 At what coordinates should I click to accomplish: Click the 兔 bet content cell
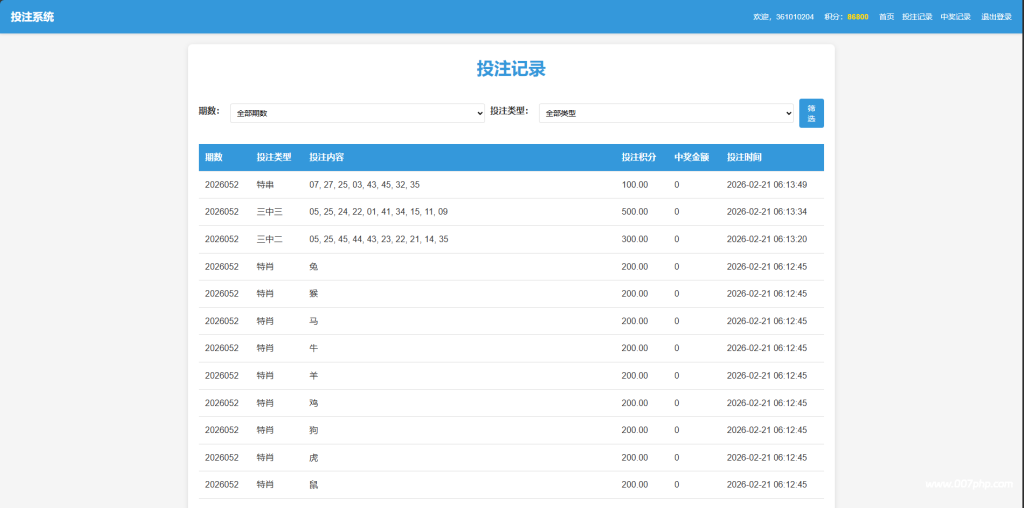[x=313, y=267]
